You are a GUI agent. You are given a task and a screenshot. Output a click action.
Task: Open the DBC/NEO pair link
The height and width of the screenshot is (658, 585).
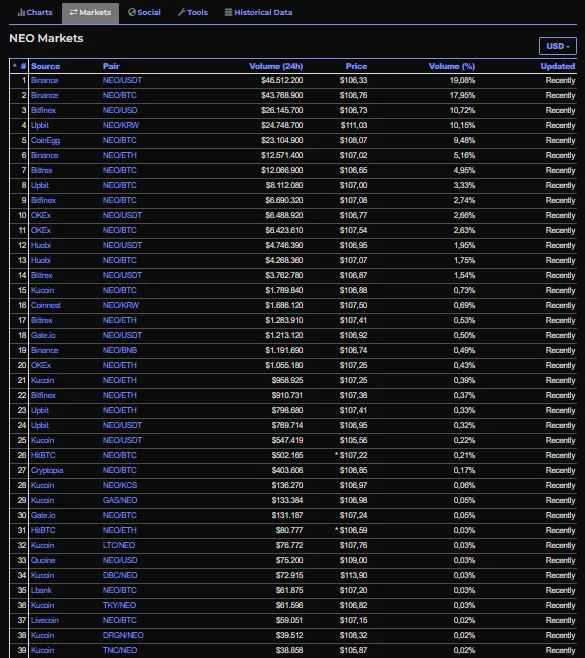pos(120,575)
